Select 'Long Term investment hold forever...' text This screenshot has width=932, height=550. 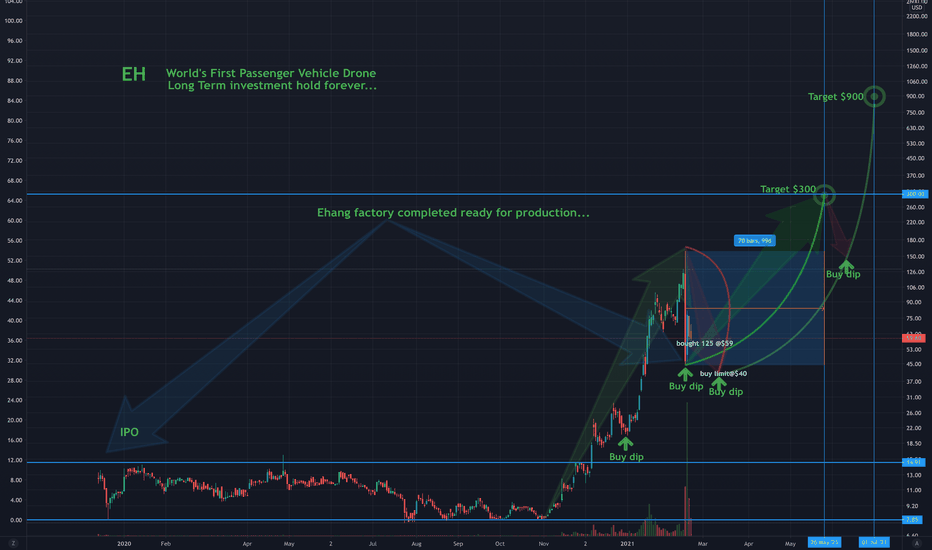pyautogui.click(x=272, y=86)
